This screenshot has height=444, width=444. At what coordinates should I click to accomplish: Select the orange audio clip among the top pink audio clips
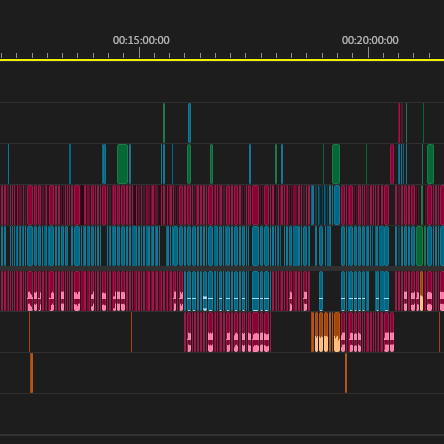(x=421, y=291)
